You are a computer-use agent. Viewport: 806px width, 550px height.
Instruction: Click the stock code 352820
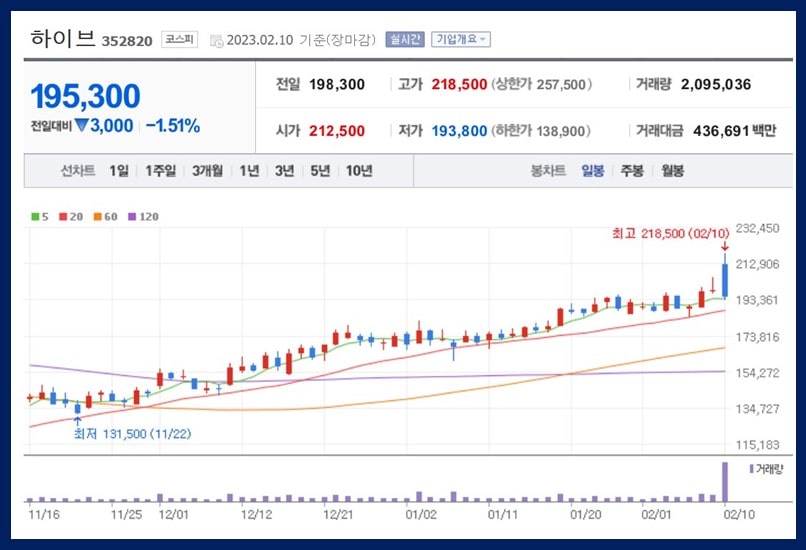(127, 41)
